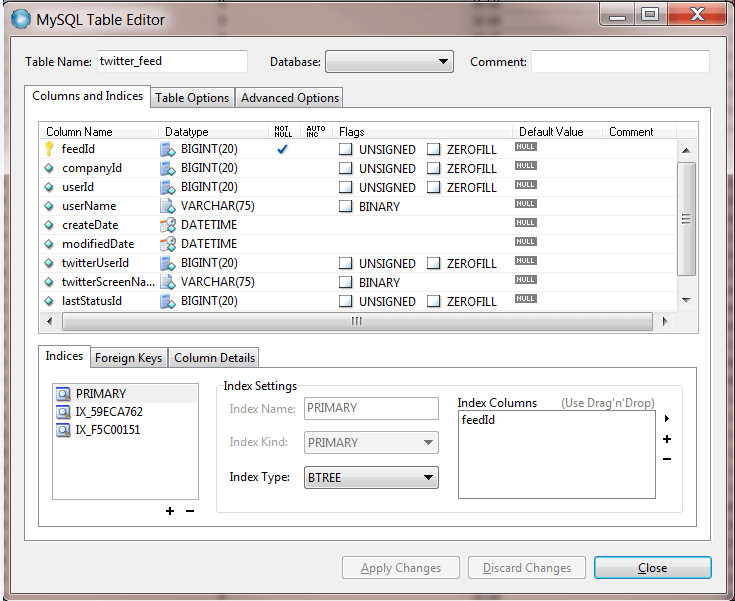The image size is (735, 601).
Task: Click the numeric datatype icon in the lastStatusId row
Action: tap(167, 301)
